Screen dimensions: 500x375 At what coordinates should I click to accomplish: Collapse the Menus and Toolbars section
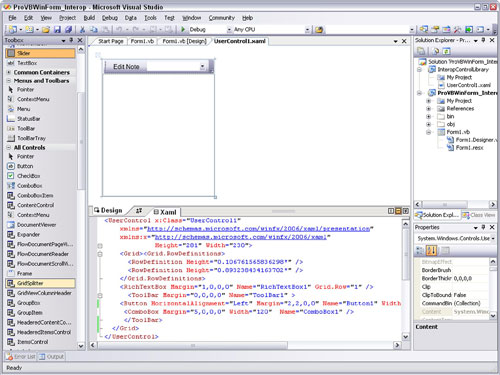(x=9, y=81)
